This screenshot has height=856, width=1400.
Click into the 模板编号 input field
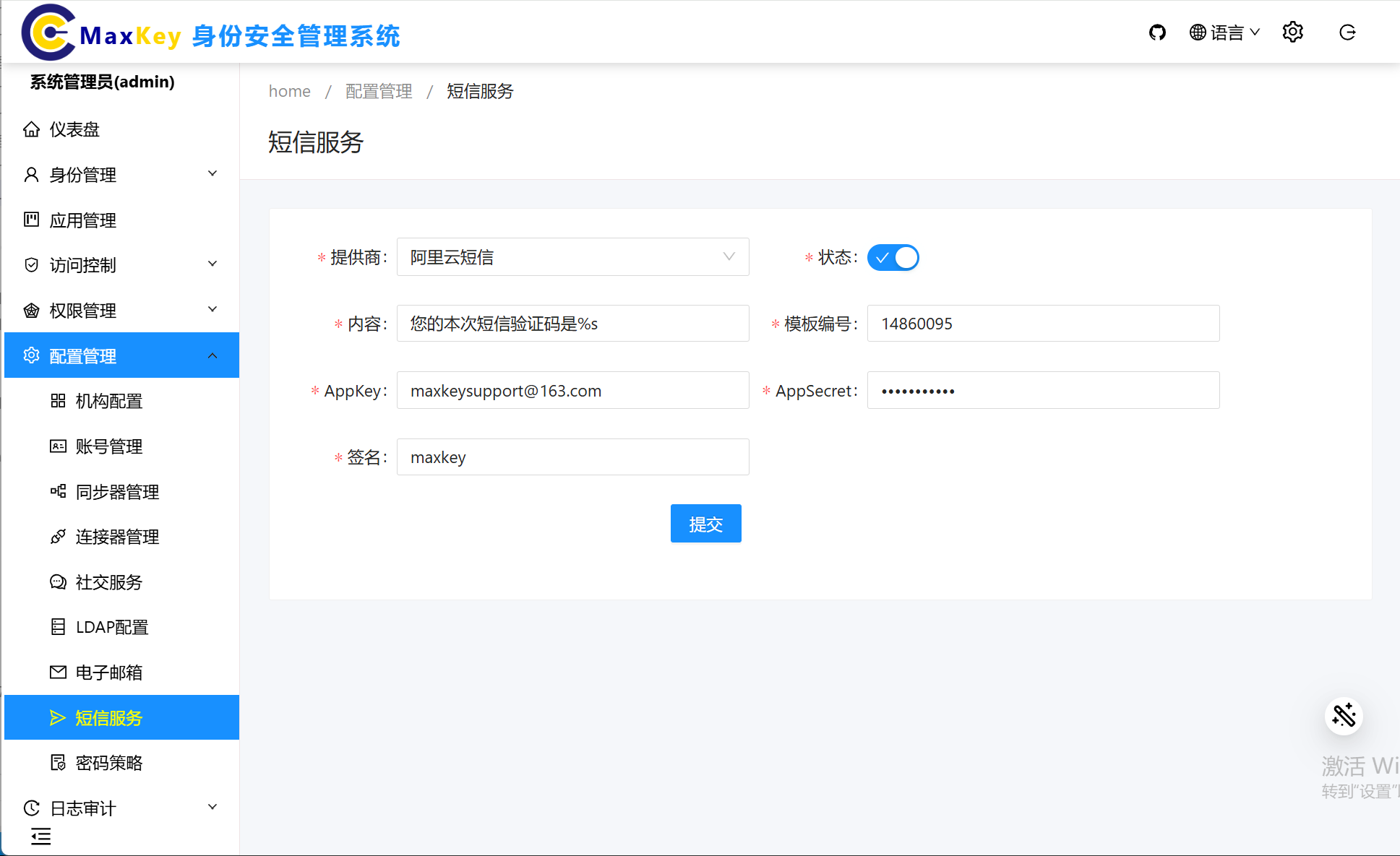(x=1042, y=324)
